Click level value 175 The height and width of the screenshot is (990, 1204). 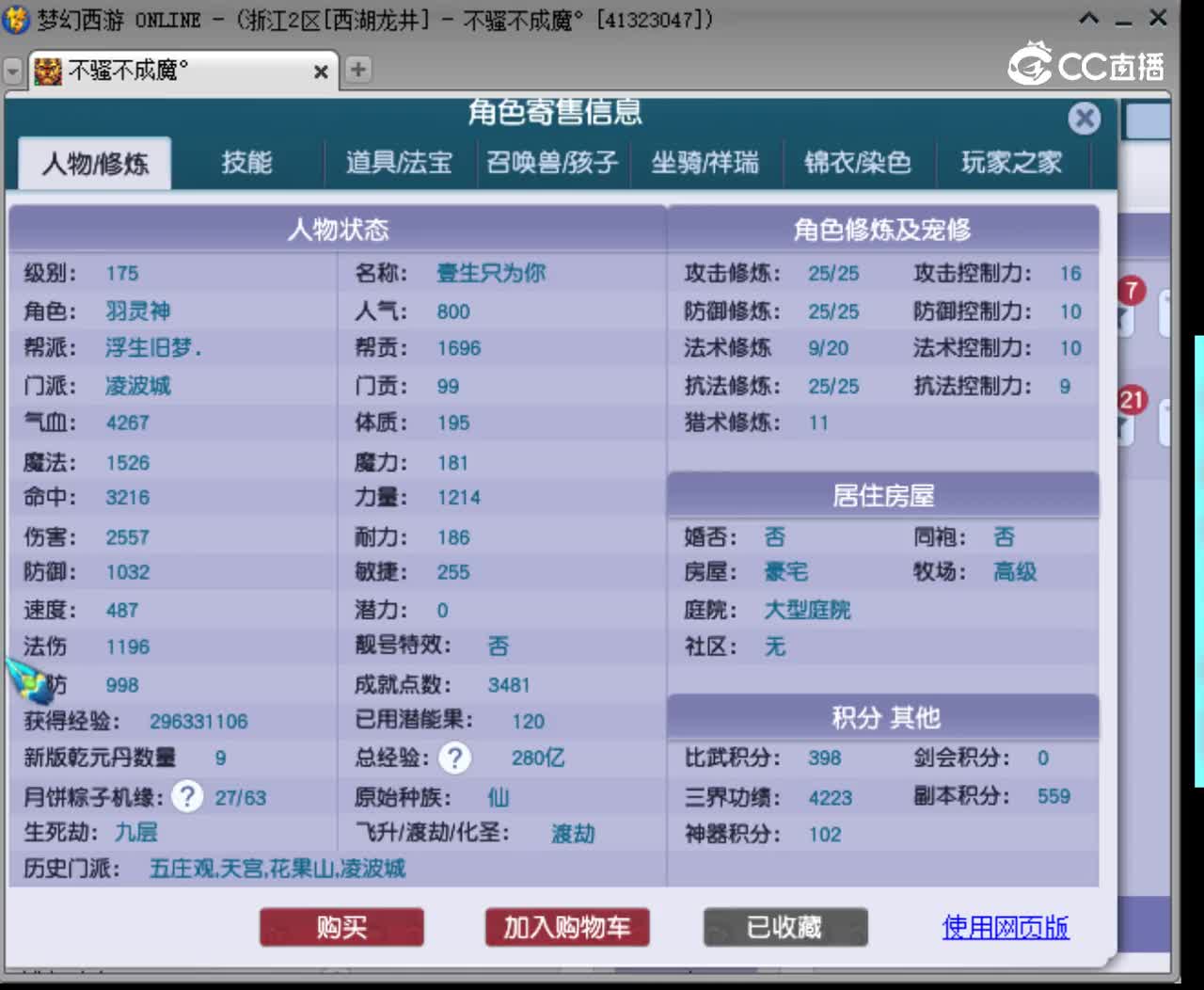122,274
